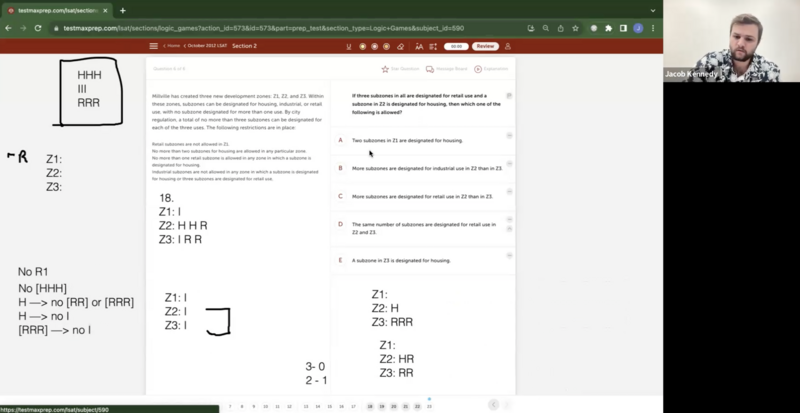The width and height of the screenshot is (800, 413).
Task: Pick answer choice E
Action: [340, 260]
